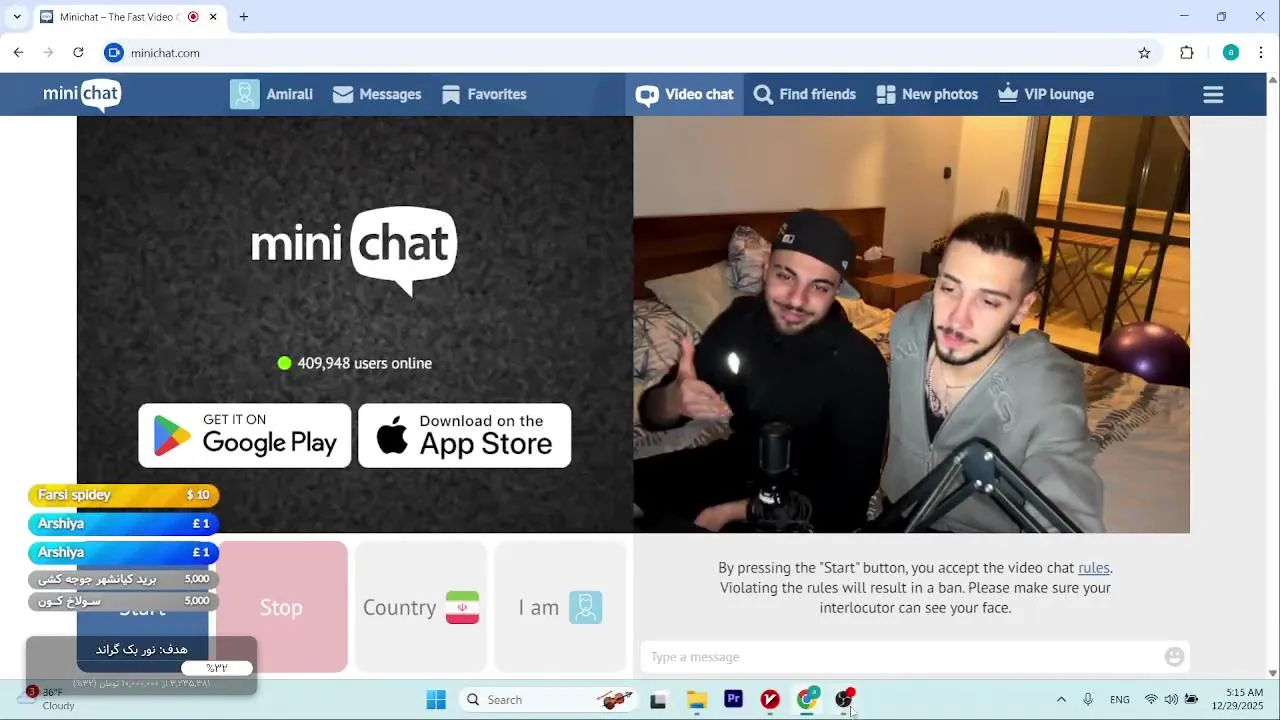Go back in the browser
This screenshot has height=720, width=1280.
pos(18,53)
